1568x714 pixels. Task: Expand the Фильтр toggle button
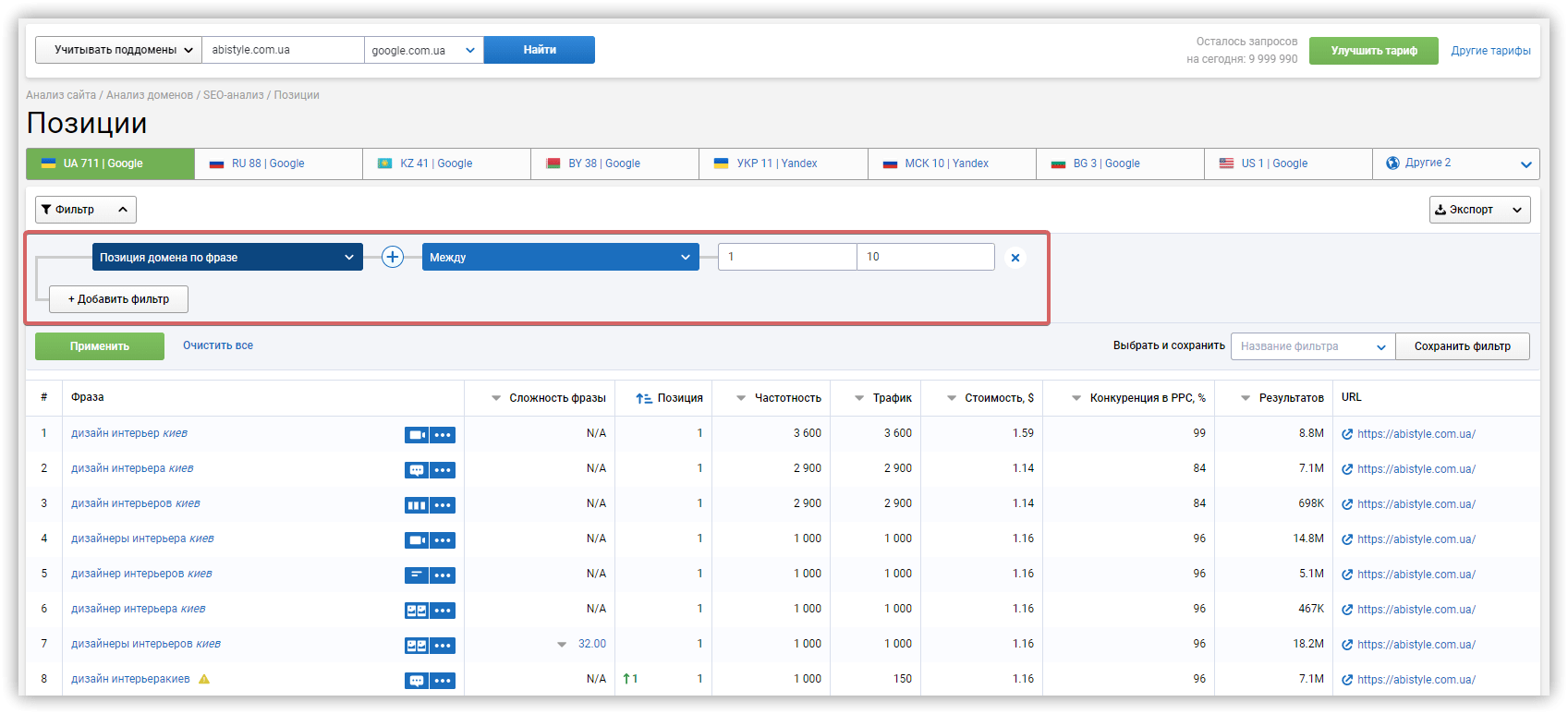pyautogui.click(x=86, y=210)
